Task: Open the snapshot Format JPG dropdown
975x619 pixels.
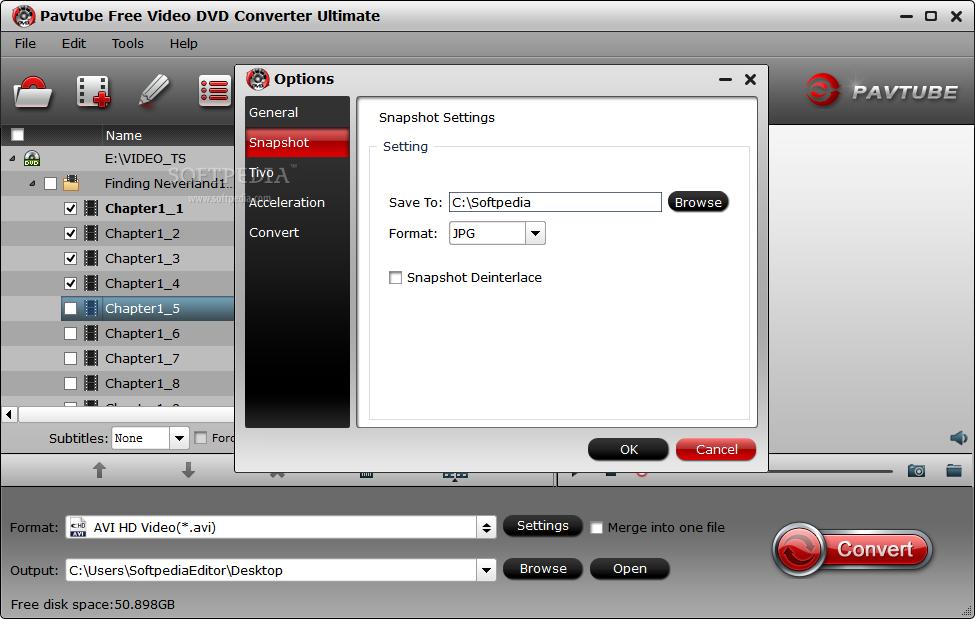Action: click(x=535, y=233)
